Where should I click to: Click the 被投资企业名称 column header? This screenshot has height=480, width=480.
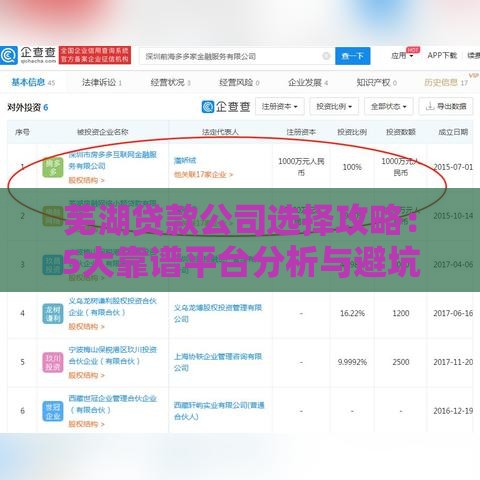point(103,132)
